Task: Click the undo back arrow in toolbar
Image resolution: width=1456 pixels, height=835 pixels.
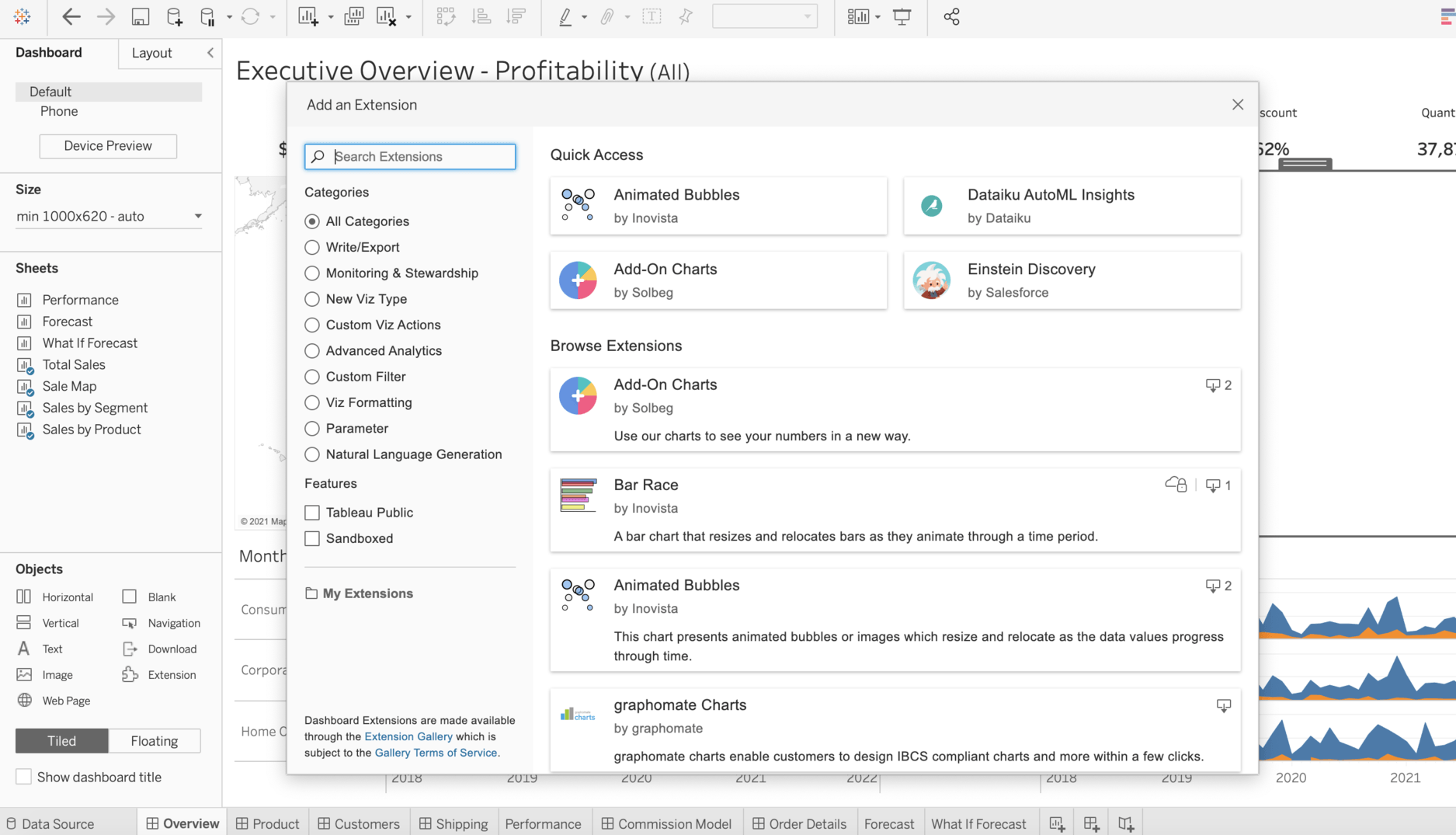Action: pos(71,17)
